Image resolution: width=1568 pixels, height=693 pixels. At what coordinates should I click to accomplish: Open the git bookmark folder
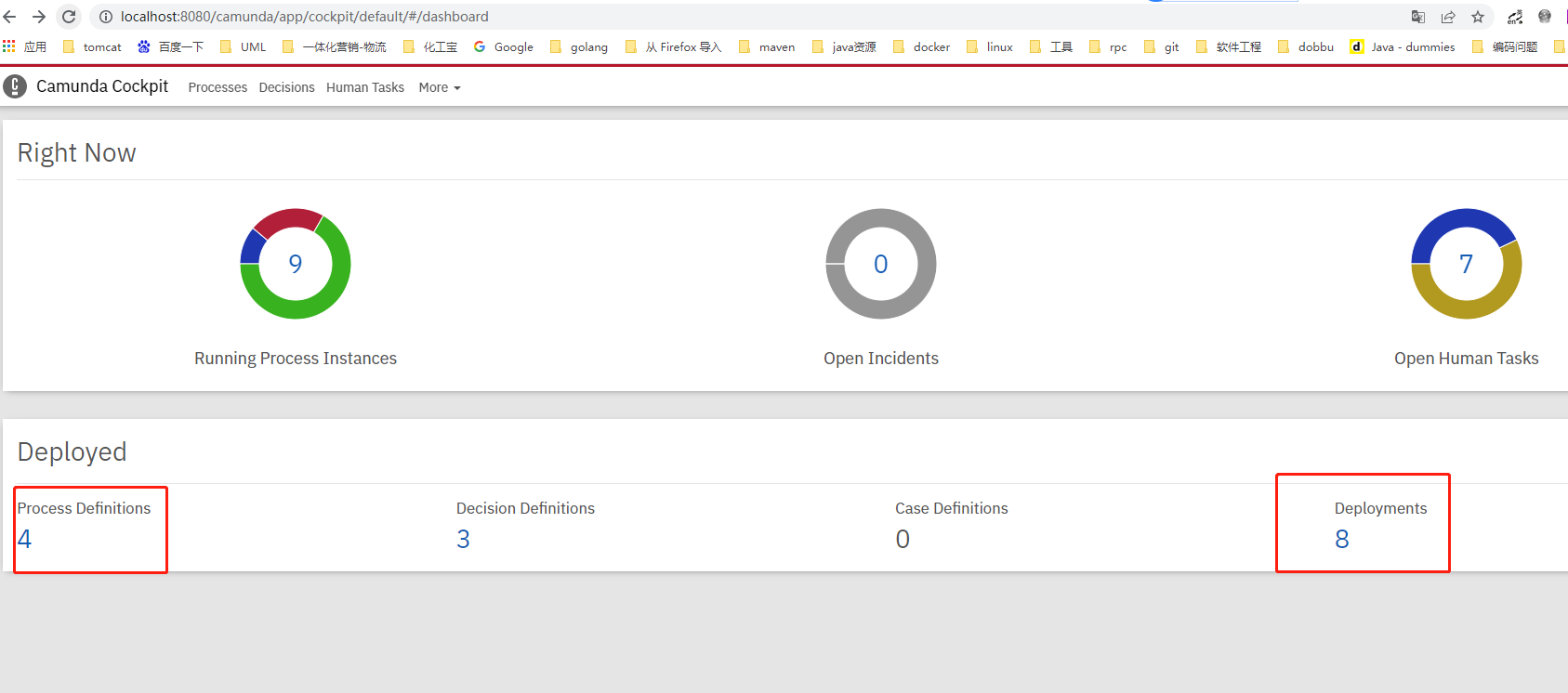[x=1162, y=46]
